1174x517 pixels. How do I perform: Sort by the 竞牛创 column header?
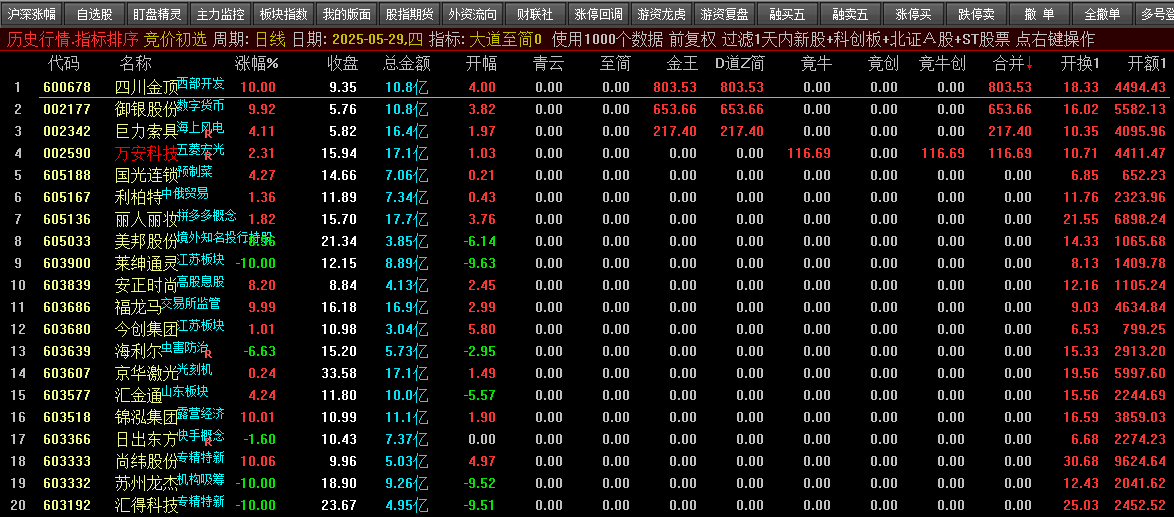[x=942, y=63]
